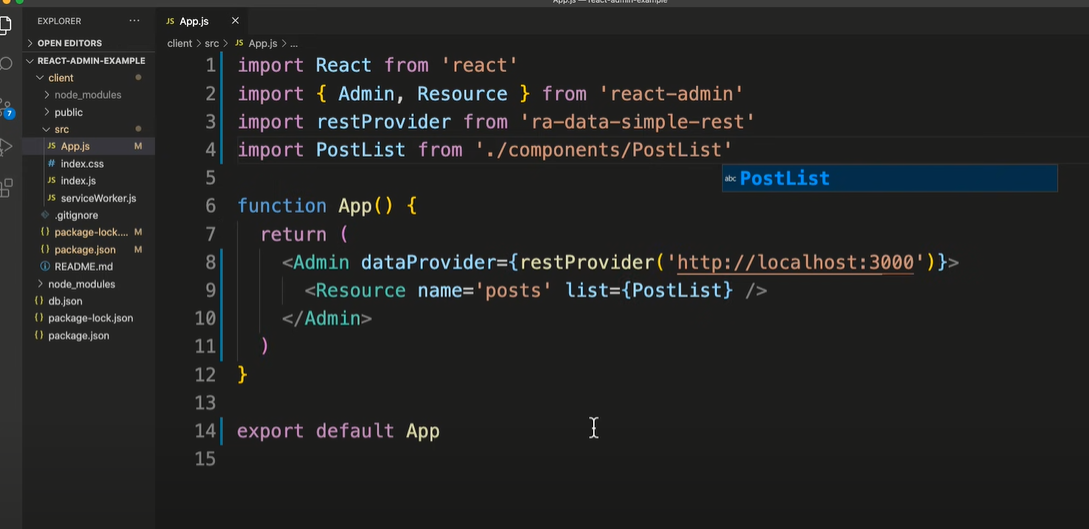Click 'function App()' on line 6
This screenshot has width=1089, height=529.
coord(316,206)
